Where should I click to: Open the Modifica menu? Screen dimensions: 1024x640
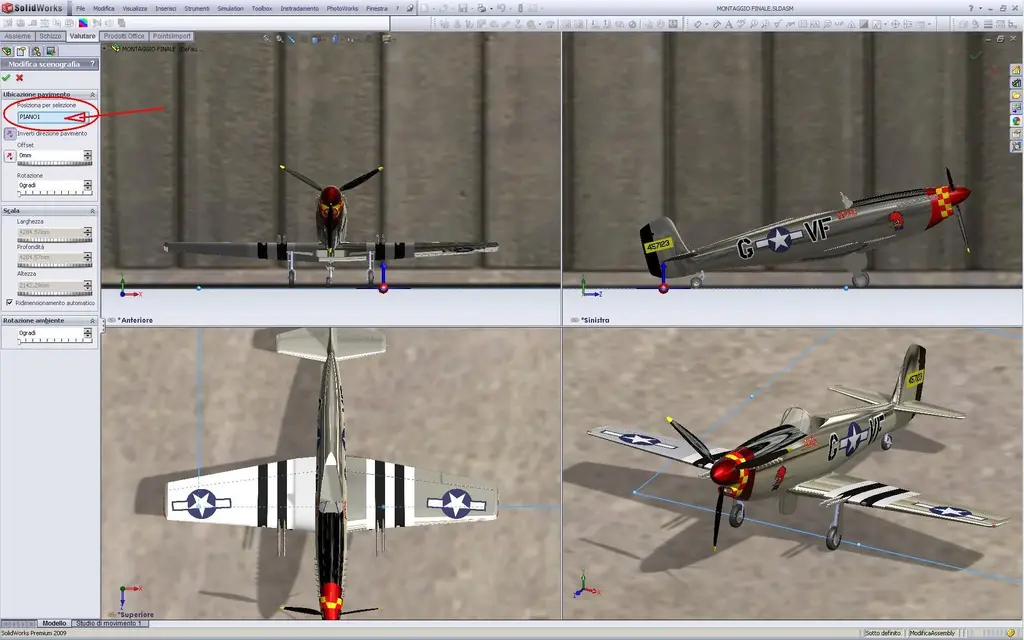[103, 8]
